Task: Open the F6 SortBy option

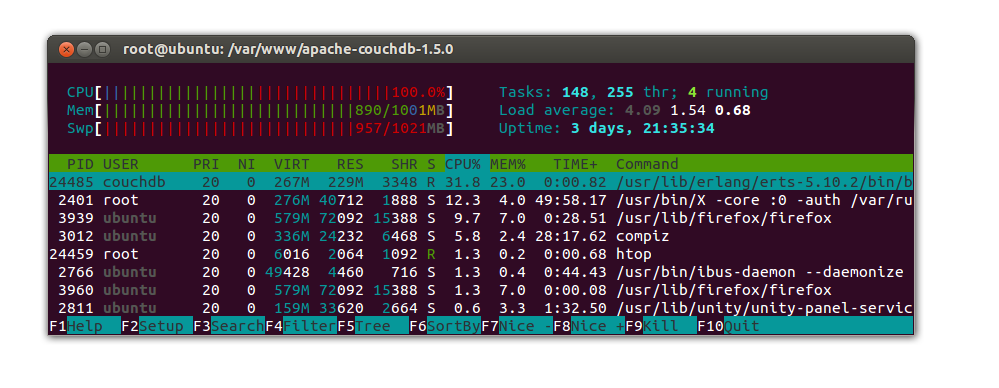Action: pyautogui.click(x=445, y=326)
